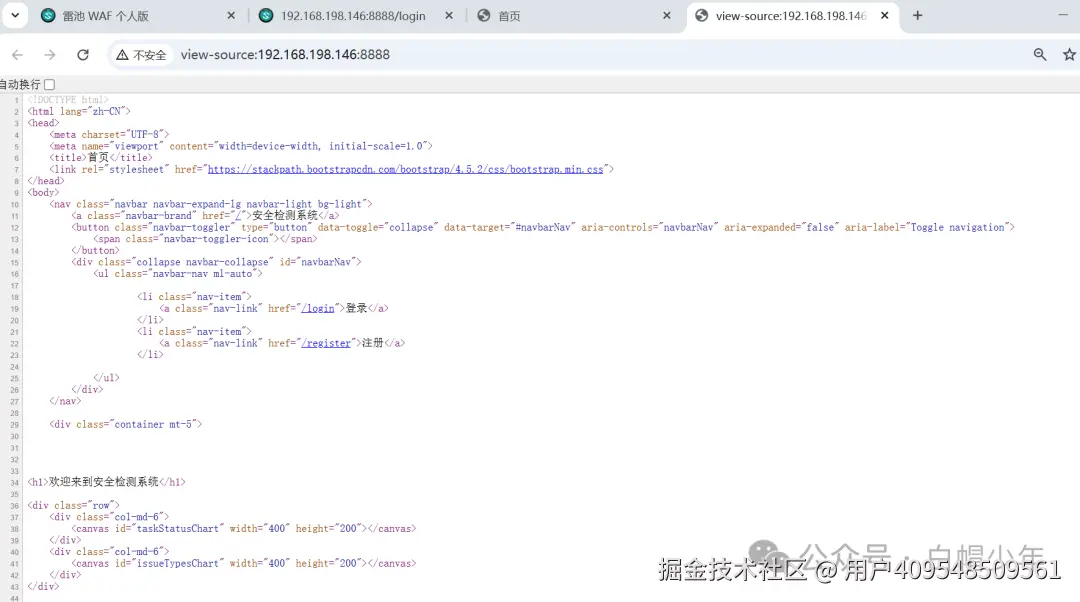Click the navbar-toggler-icon span line
1080x602 pixels.
(205, 239)
